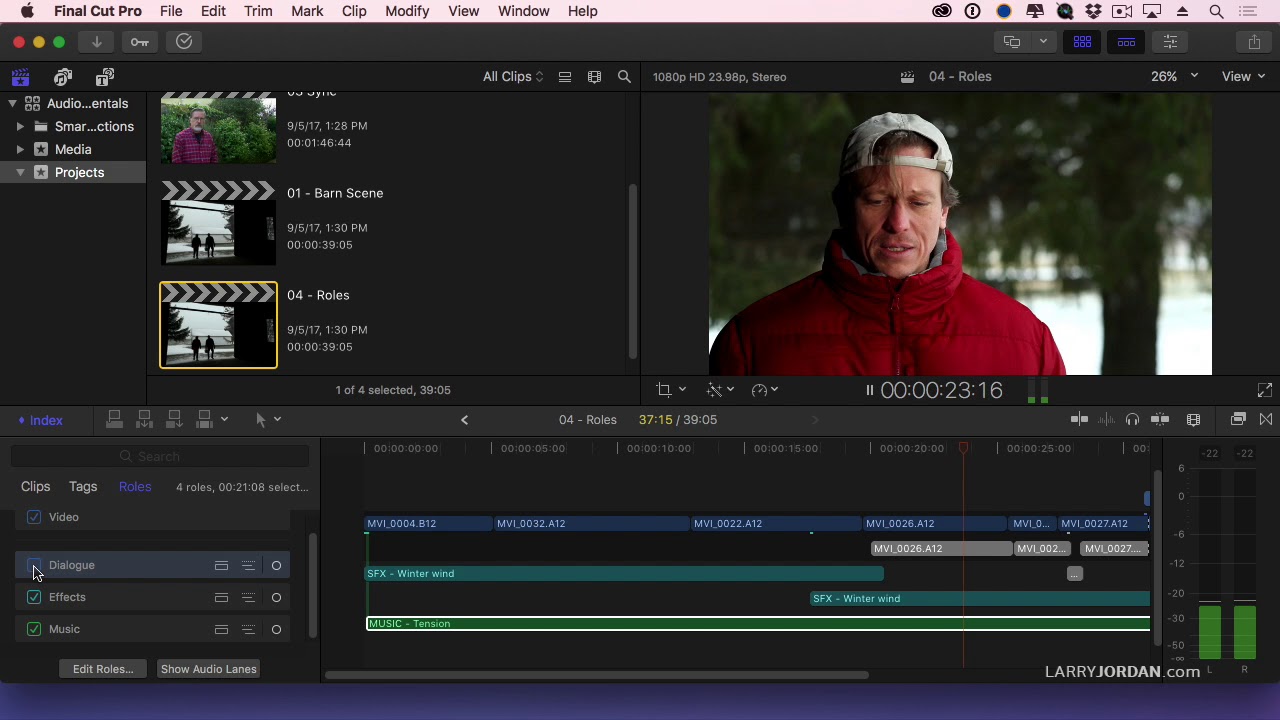1280x720 pixels.
Task: Toggle video and audio skimming
Action: 1079,420
